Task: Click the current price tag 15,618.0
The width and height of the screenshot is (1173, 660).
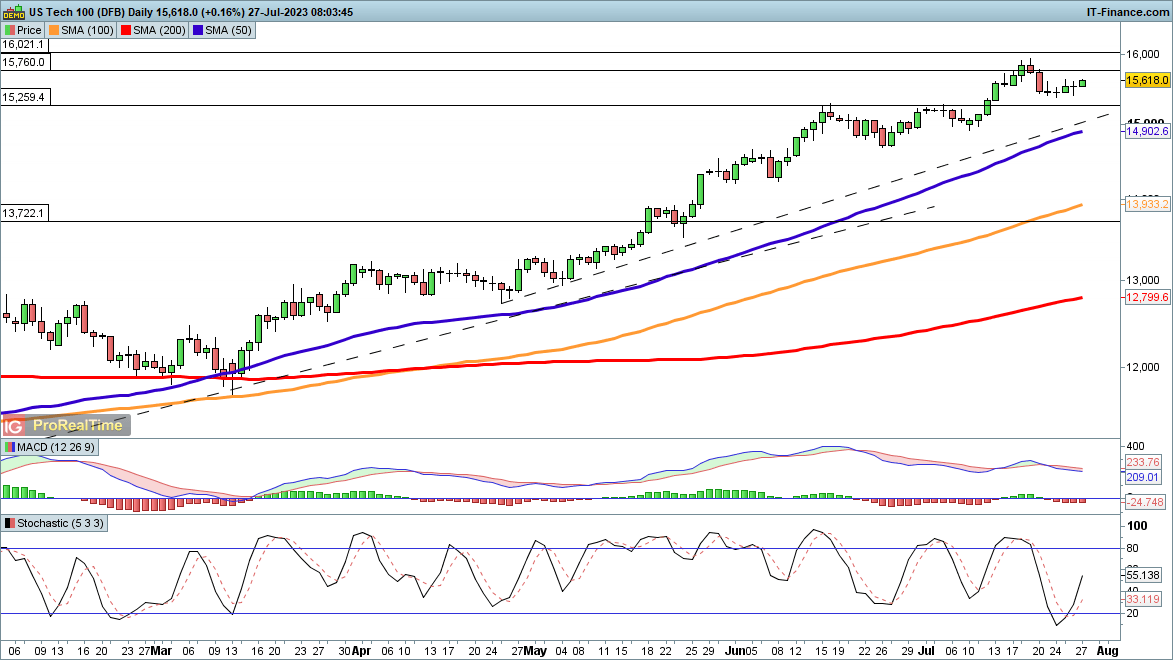Action: 1147,80
